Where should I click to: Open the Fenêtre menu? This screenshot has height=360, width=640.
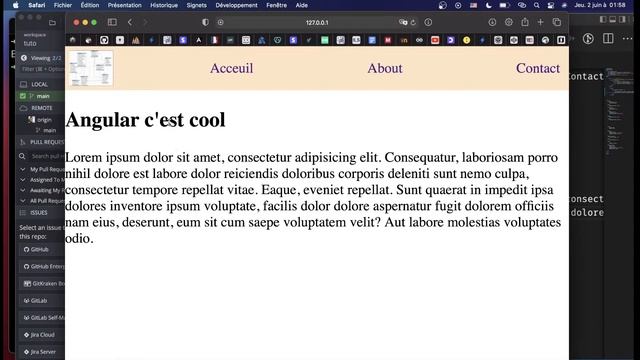point(276,5)
